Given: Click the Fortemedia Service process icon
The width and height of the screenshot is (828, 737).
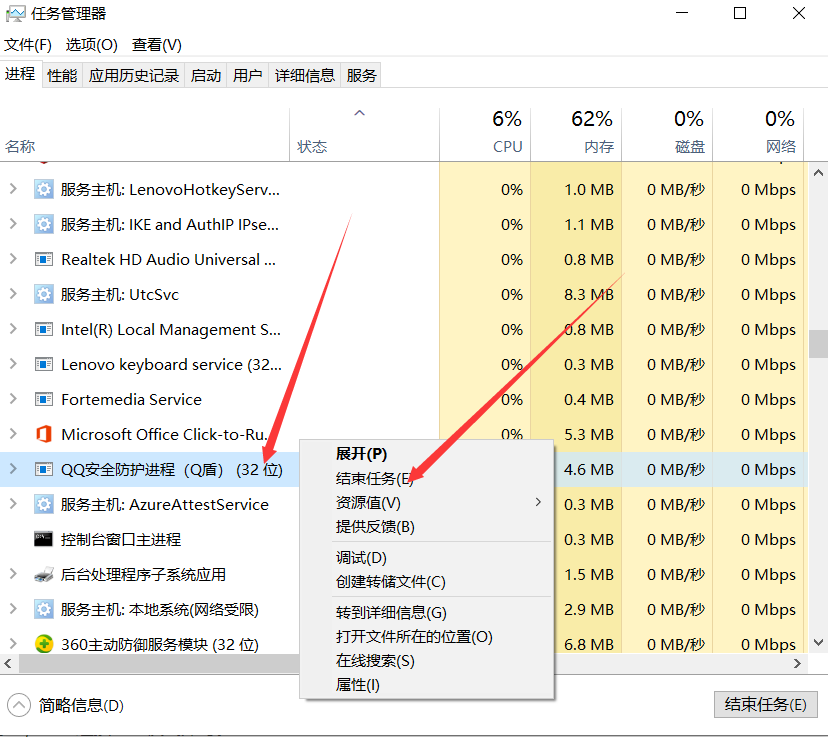Looking at the screenshot, I should point(44,399).
